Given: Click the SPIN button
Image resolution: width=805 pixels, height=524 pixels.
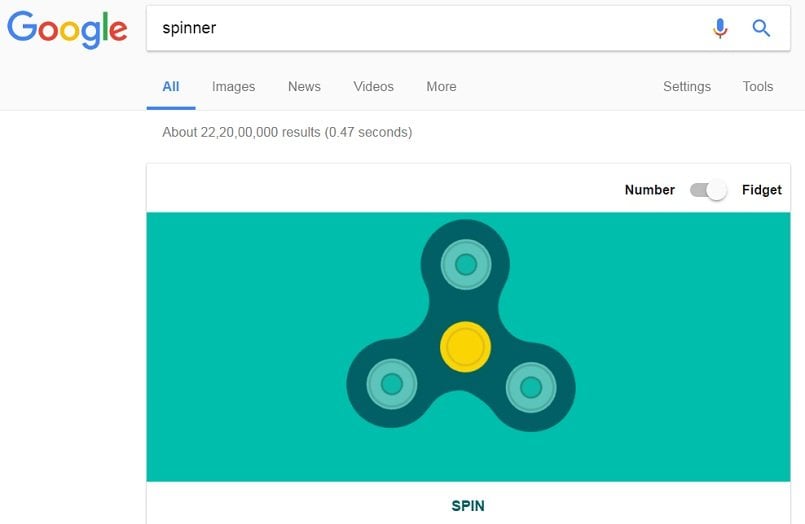Looking at the screenshot, I should pyautogui.click(x=468, y=506).
